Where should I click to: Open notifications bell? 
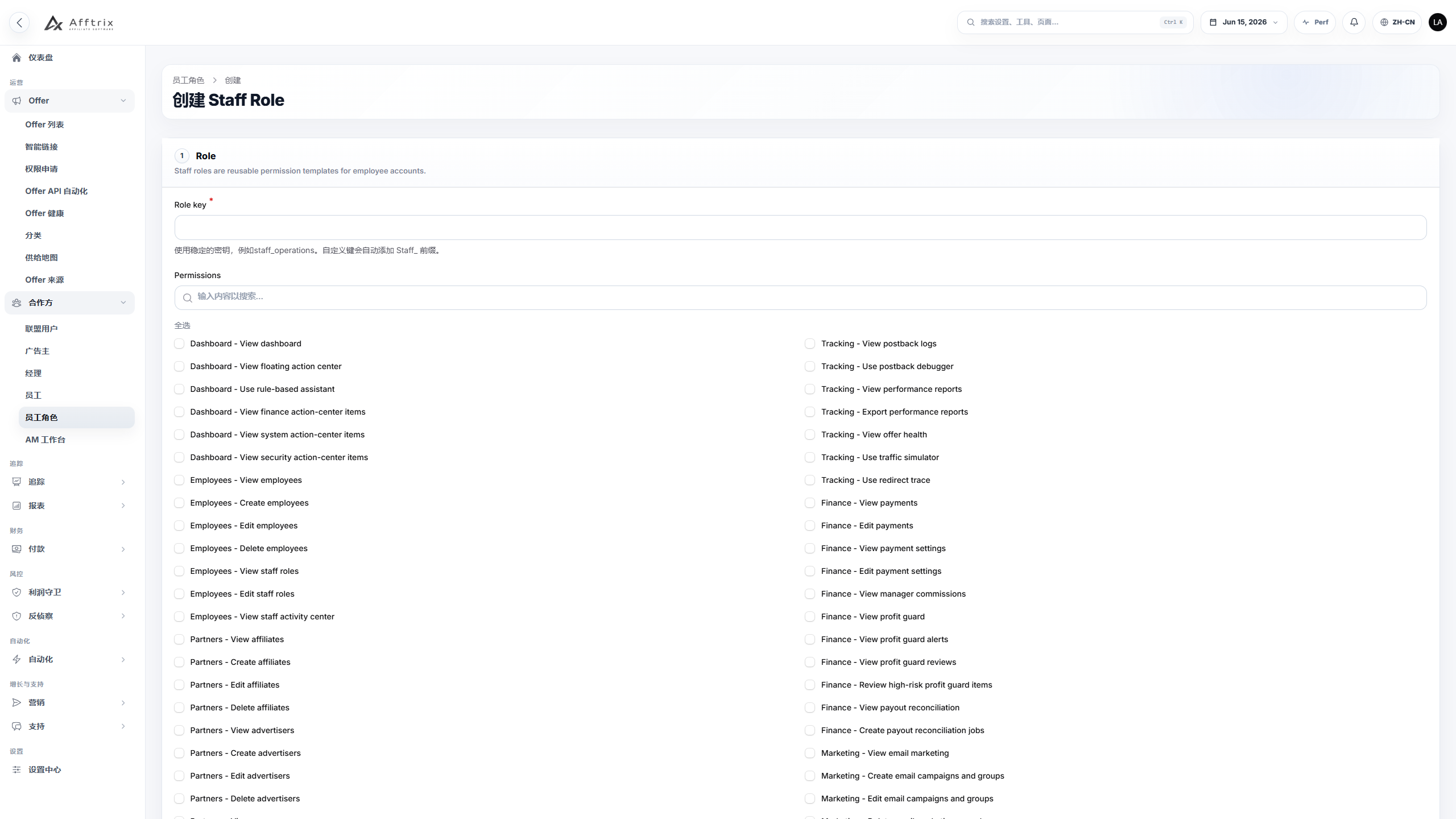[x=1354, y=22]
